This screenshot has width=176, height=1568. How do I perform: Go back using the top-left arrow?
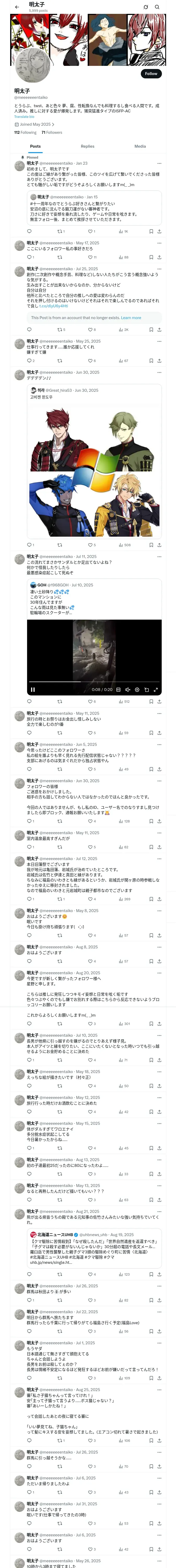coord(17,7)
